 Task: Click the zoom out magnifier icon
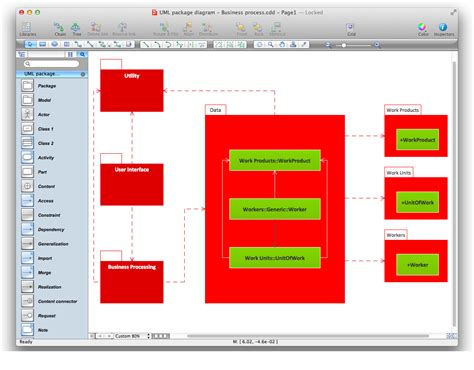tap(328, 45)
